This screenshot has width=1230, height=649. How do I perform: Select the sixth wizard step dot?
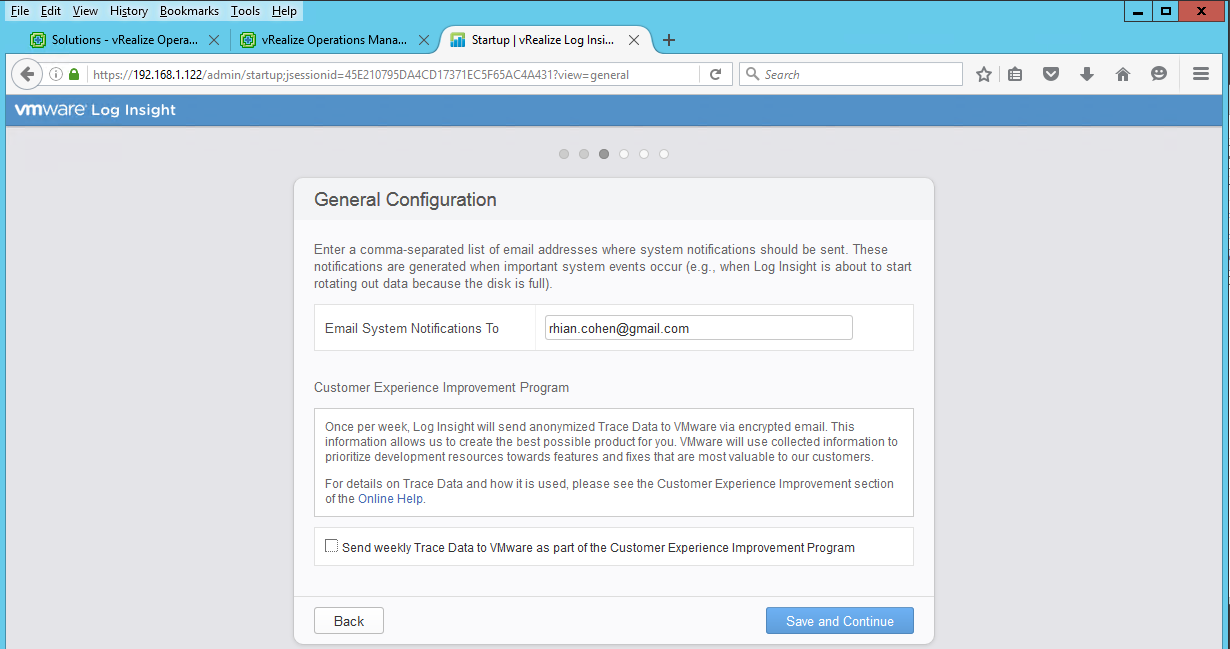pyautogui.click(x=664, y=154)
